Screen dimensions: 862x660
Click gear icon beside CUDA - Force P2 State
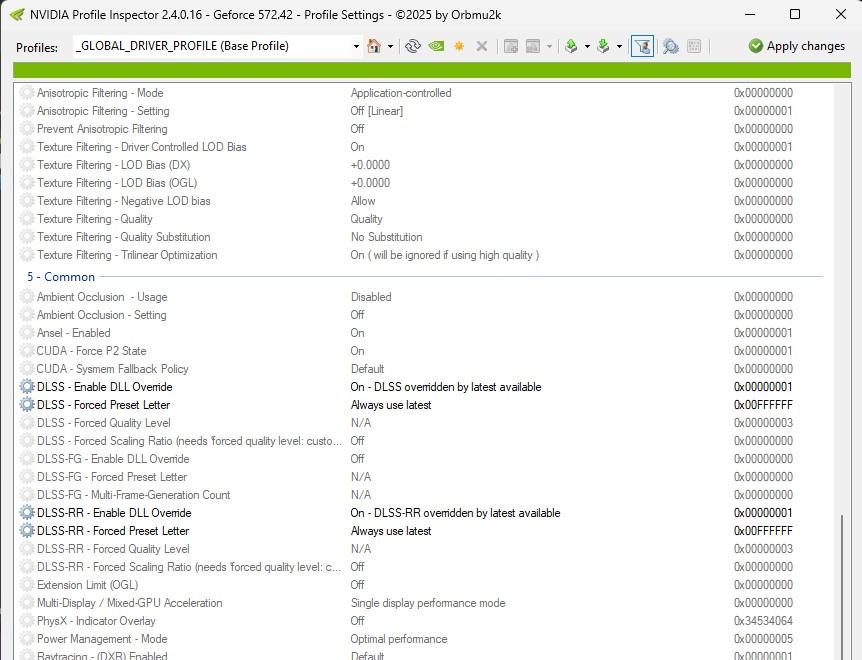click(x=27, y=351)
